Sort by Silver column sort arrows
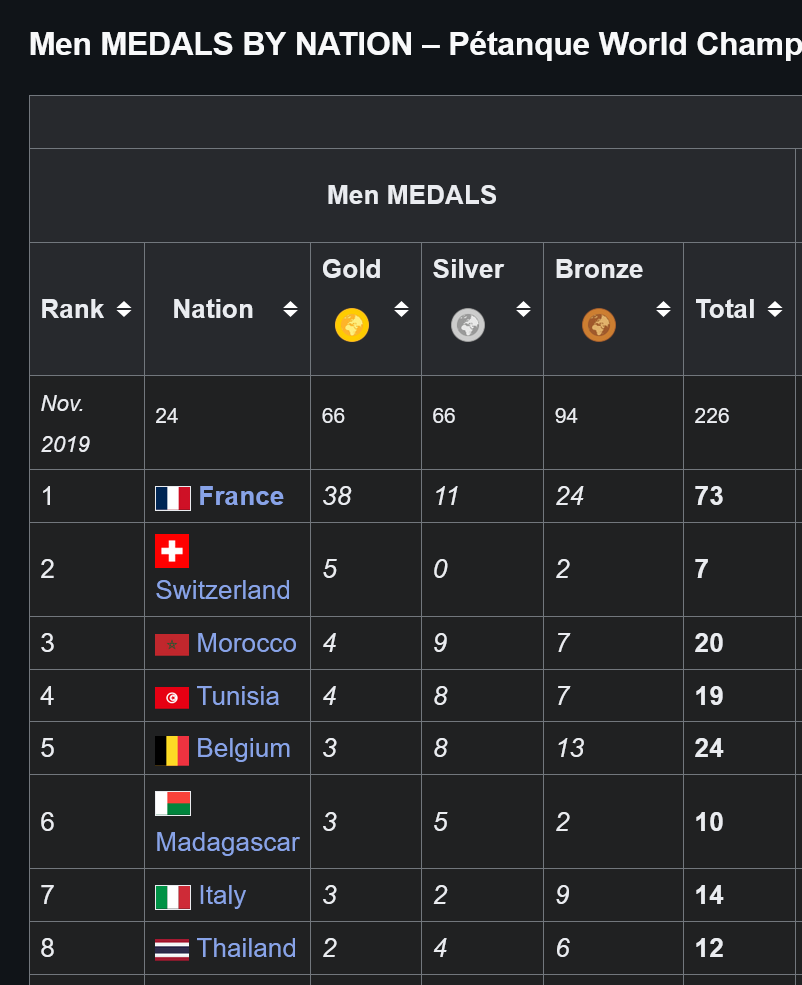 (523, 309)
